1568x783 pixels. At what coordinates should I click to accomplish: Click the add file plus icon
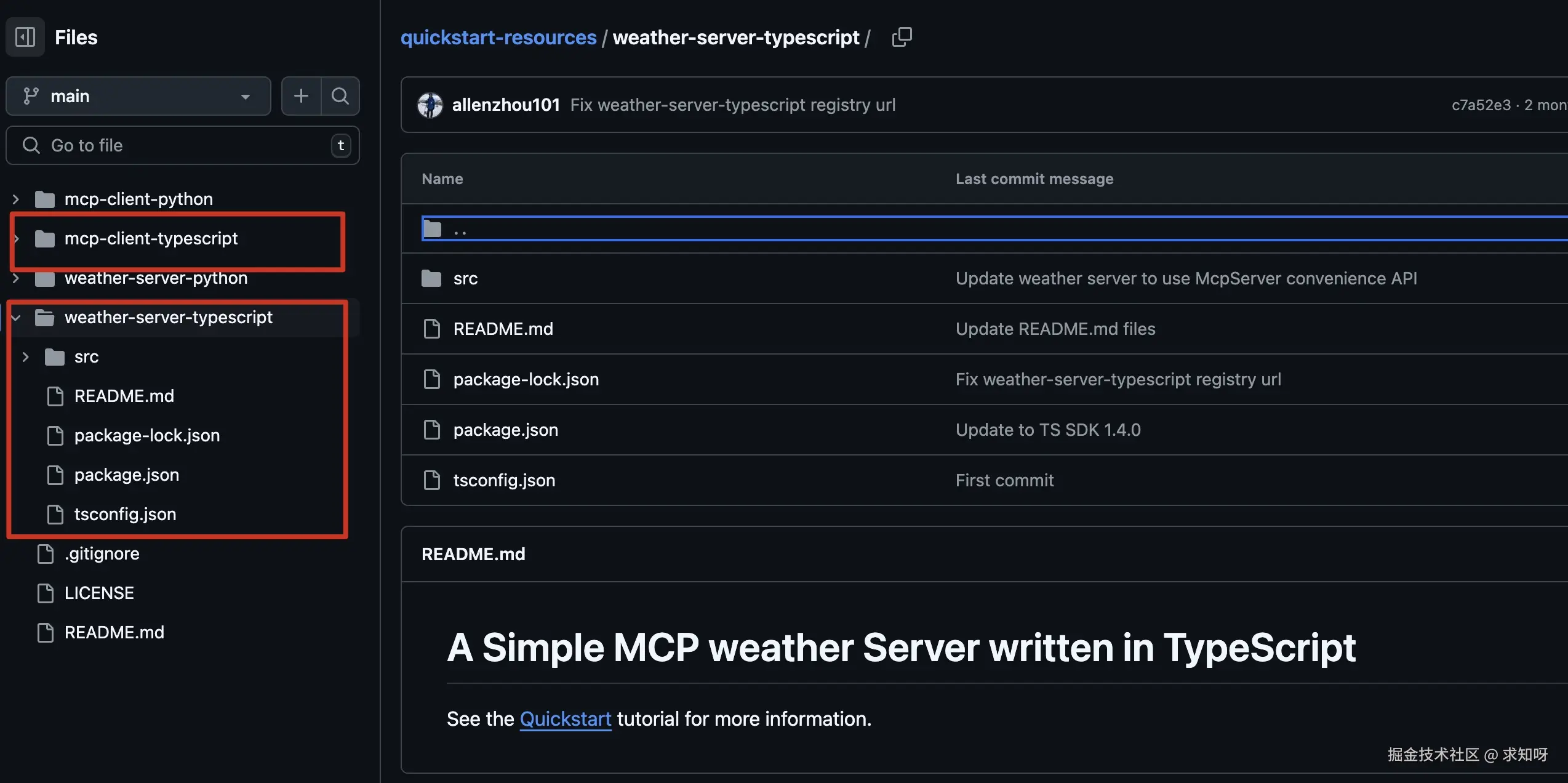(x=301, y=96)
